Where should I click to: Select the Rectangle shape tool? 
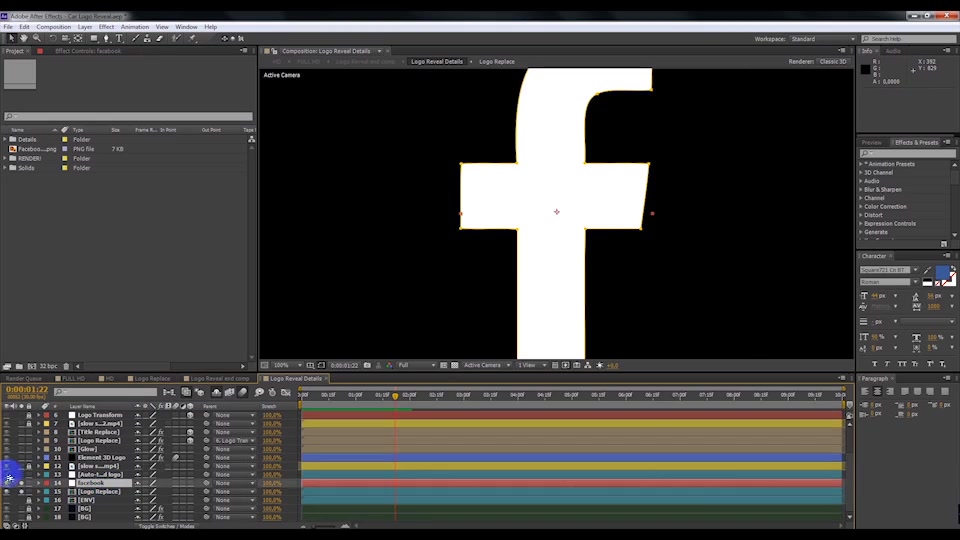(x=94, y=39)
